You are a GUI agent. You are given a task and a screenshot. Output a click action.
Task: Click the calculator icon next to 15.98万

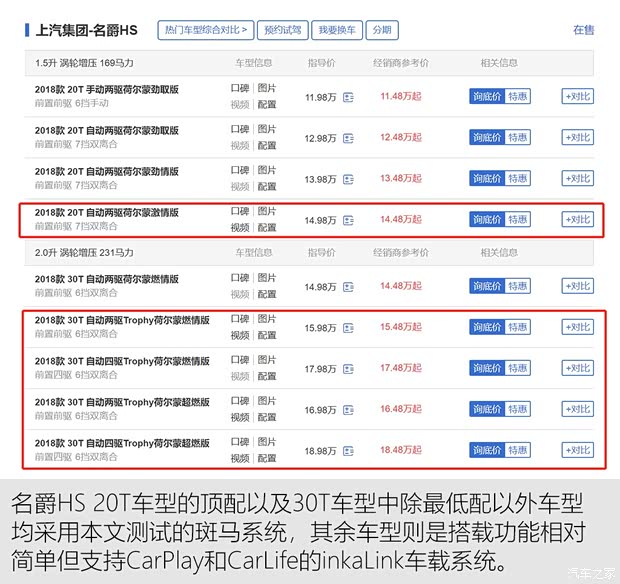pos(348,328)
